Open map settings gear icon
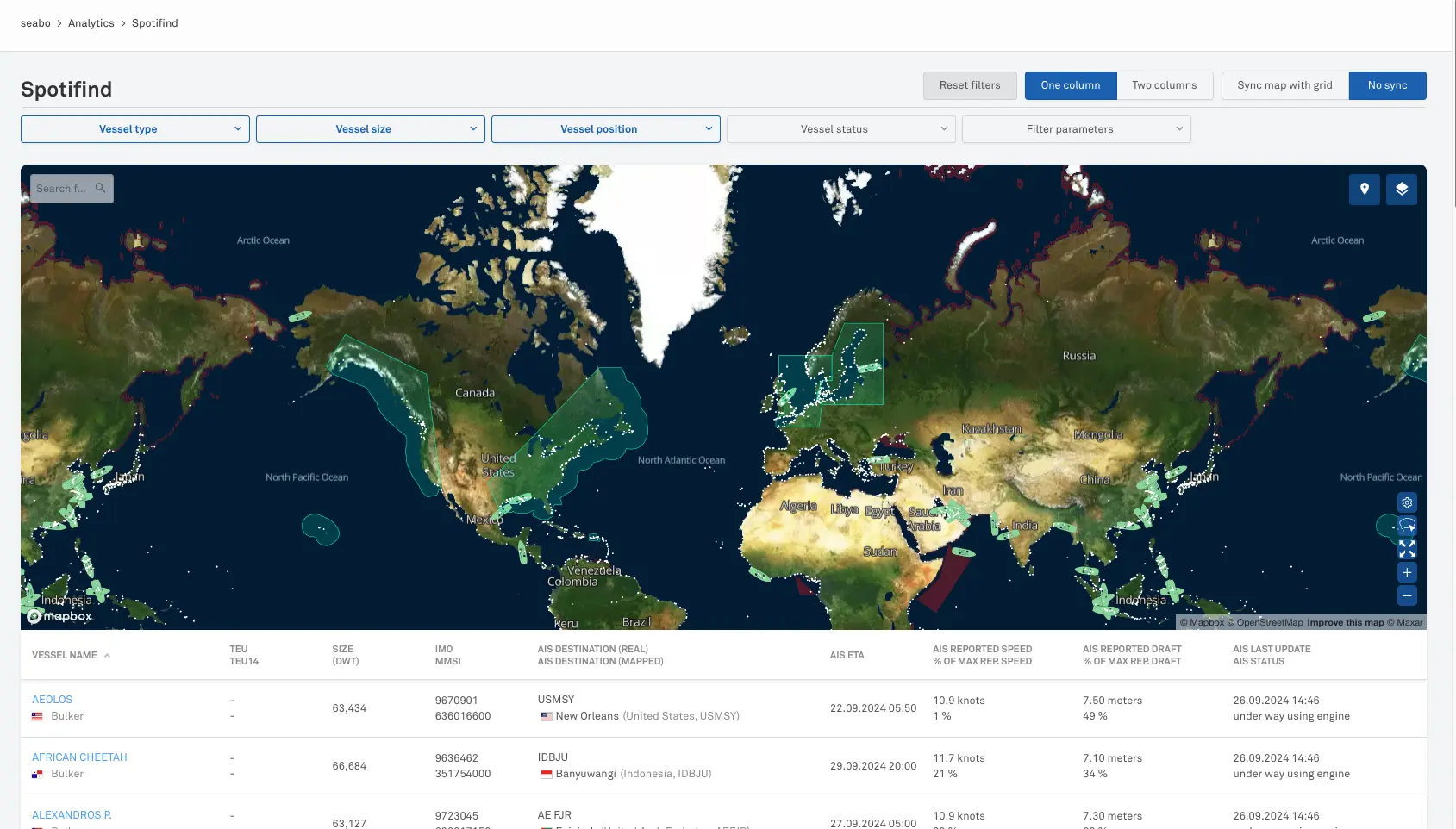This screenshot has width=1456, height=829. click(x=1407, y=502)
